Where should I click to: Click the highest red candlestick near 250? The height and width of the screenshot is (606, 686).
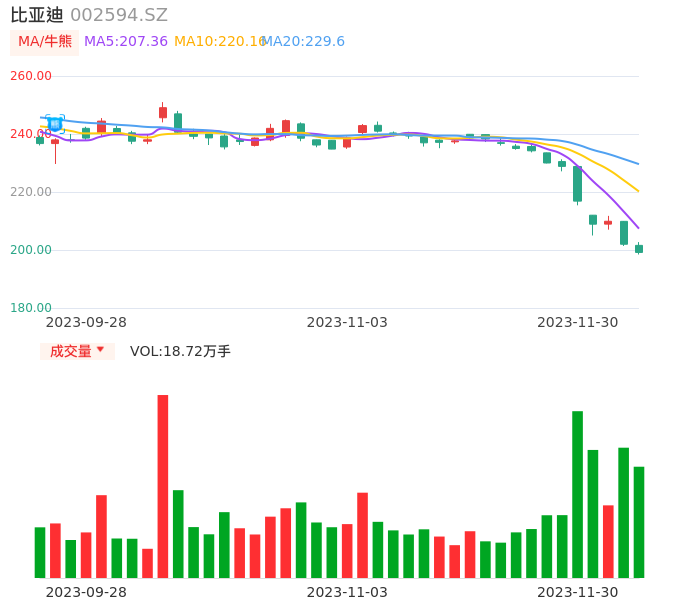tap(163, 112)
